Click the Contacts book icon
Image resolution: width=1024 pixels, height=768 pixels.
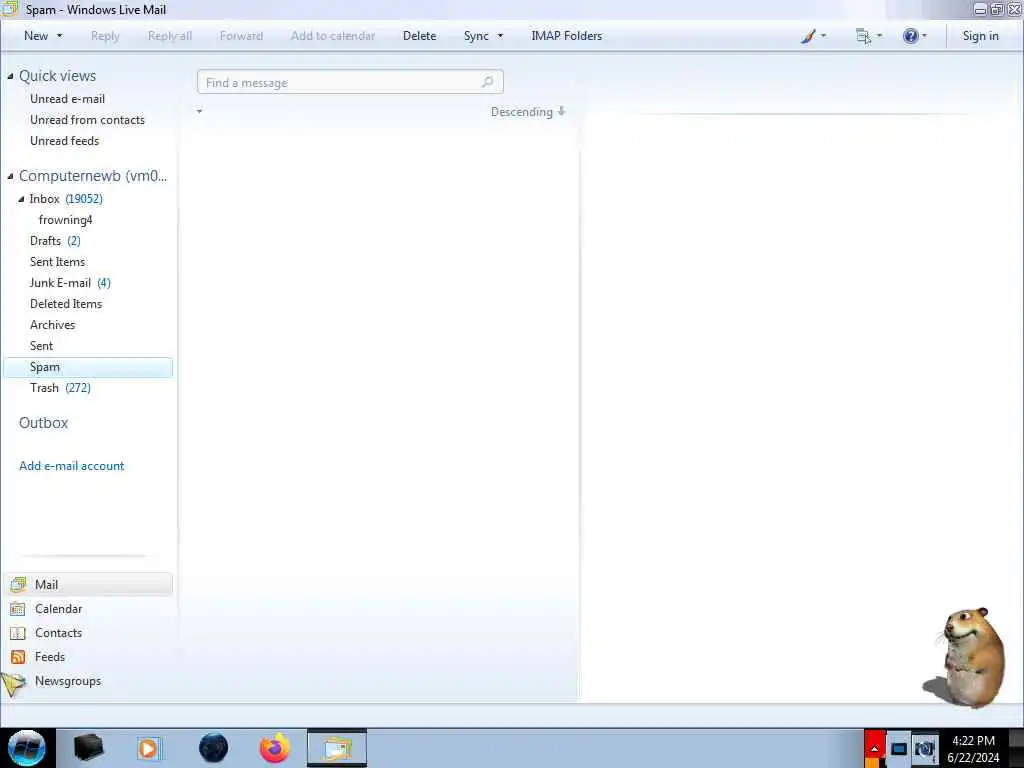(18, 633)
